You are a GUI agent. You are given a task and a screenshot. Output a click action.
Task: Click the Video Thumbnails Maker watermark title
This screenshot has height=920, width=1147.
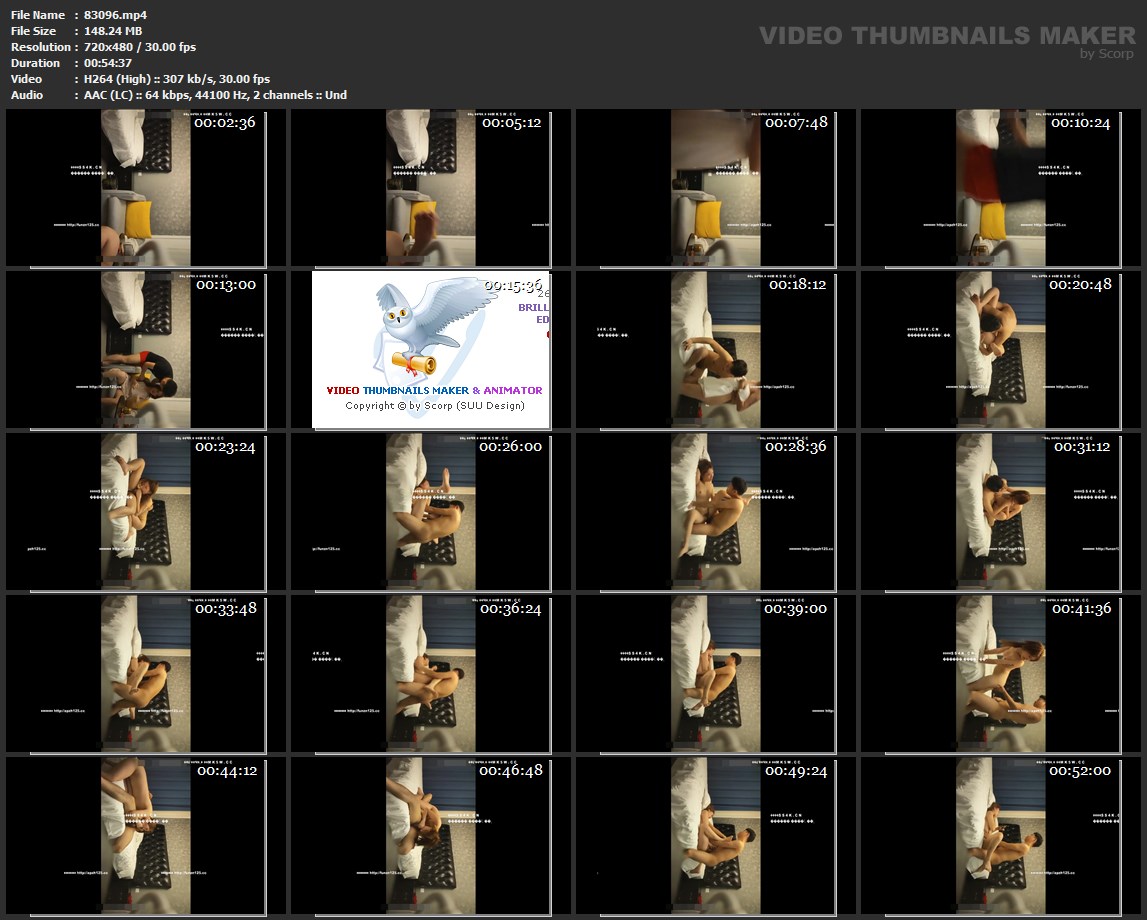coord(947,36)
